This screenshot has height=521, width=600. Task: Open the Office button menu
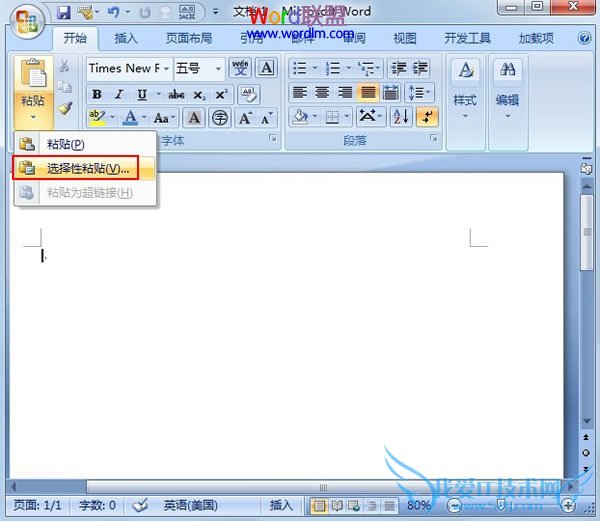point(26,22)
